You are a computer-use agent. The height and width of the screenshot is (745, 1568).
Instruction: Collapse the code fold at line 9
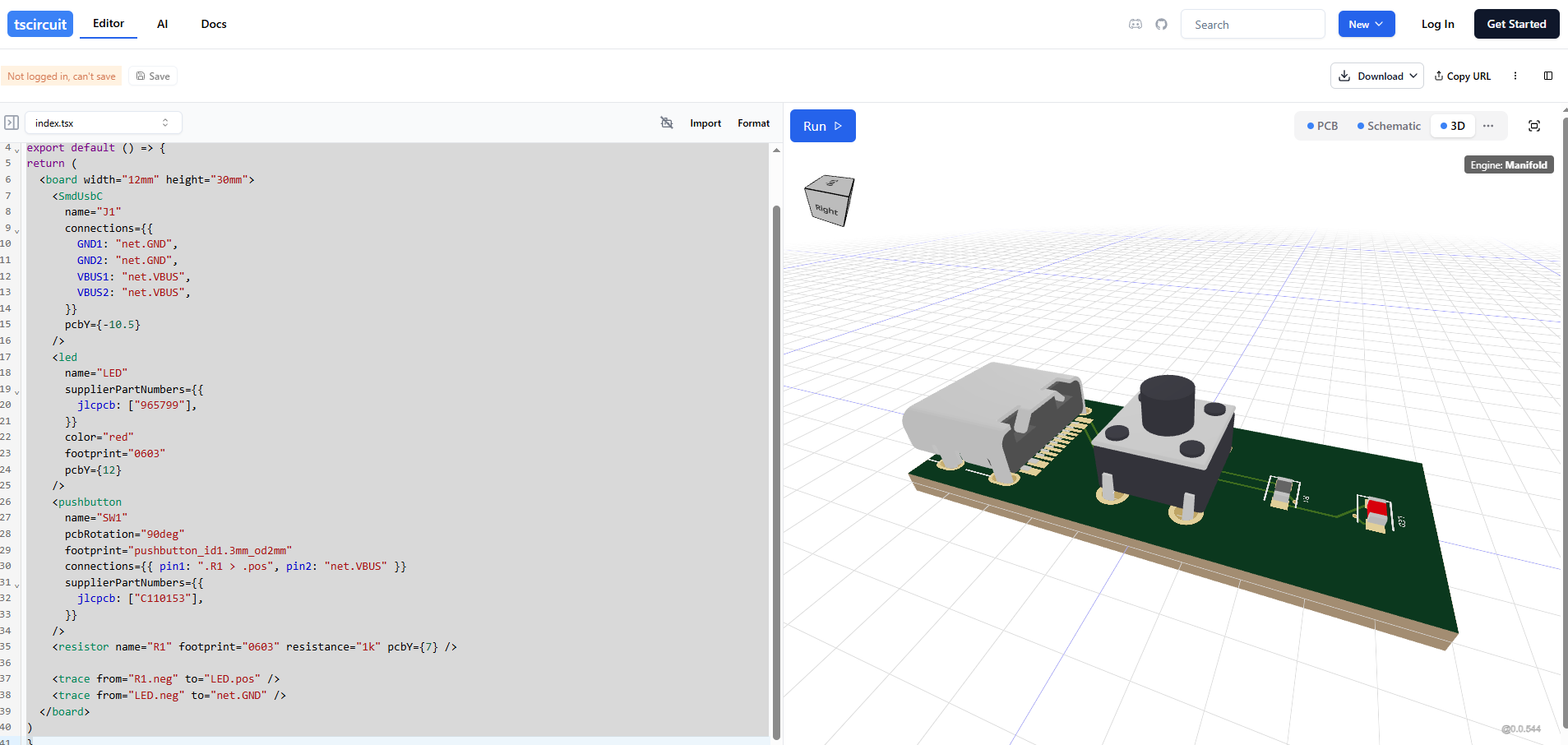tap(17, 231)
